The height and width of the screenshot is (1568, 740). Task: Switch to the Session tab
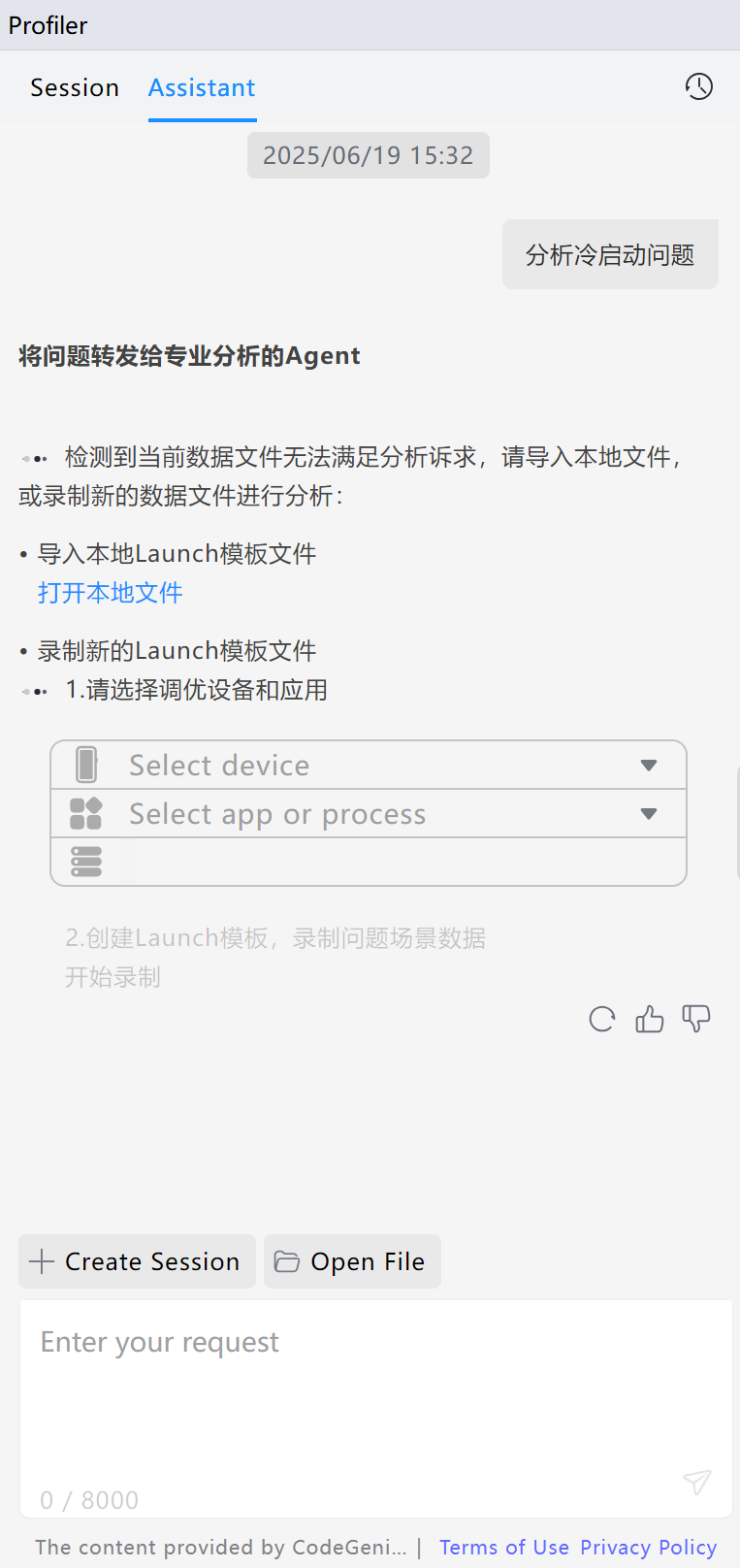(75, 86)
